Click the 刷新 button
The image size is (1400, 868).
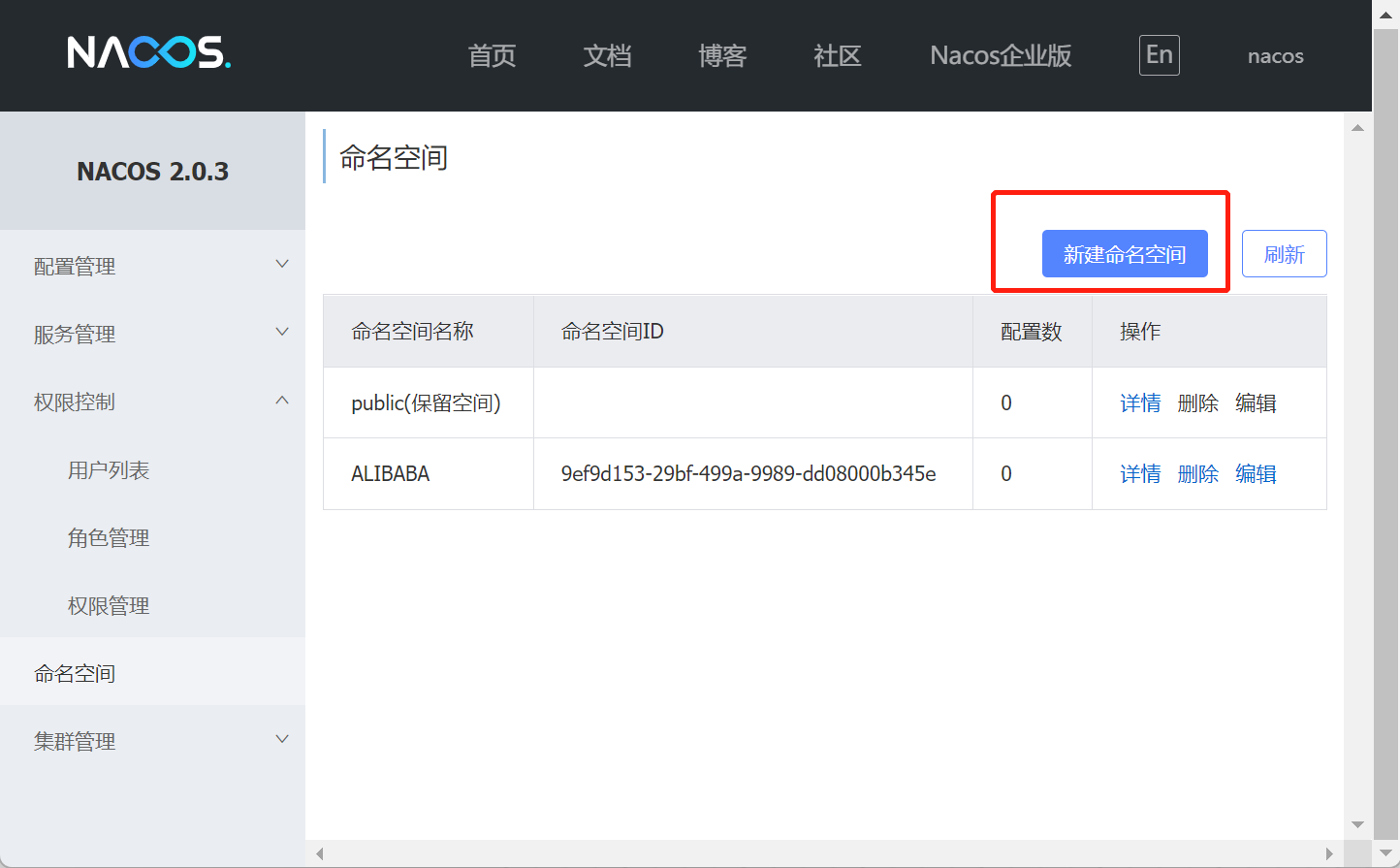(1284, 253)
